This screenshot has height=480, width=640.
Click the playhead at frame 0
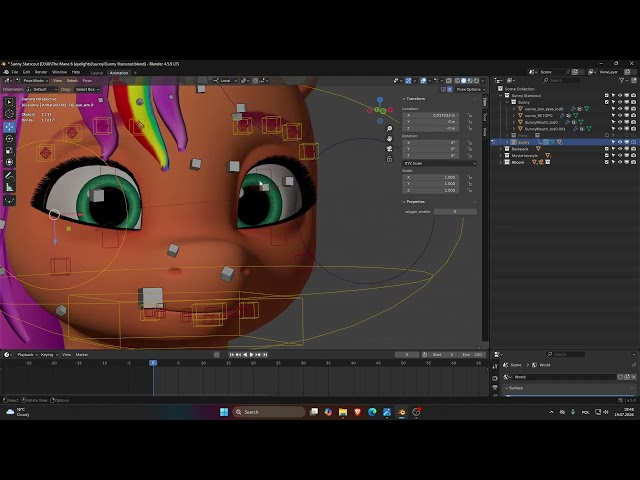(x=153, y=363)
